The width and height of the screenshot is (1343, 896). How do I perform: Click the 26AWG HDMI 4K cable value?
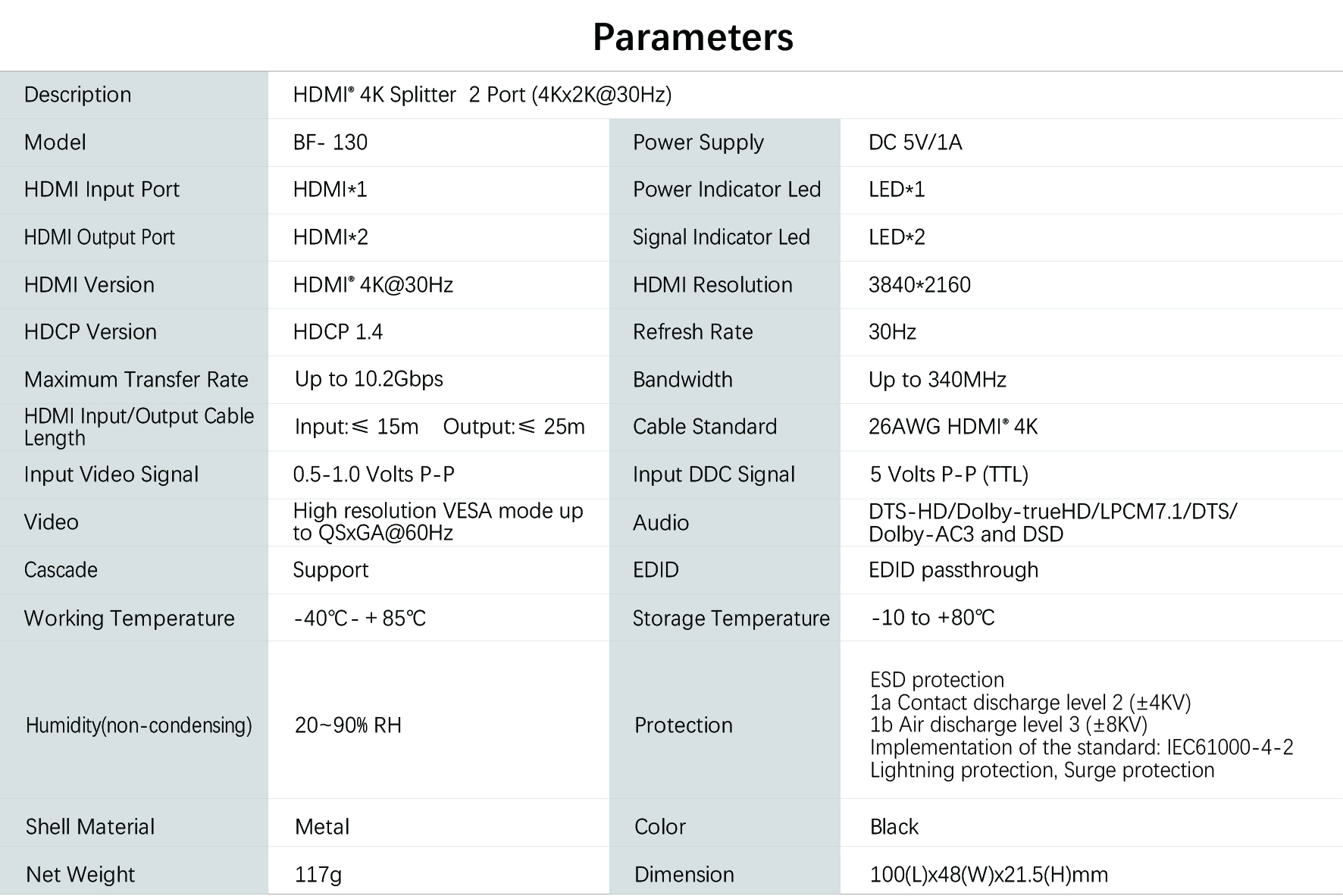click(x=953, y=427)
